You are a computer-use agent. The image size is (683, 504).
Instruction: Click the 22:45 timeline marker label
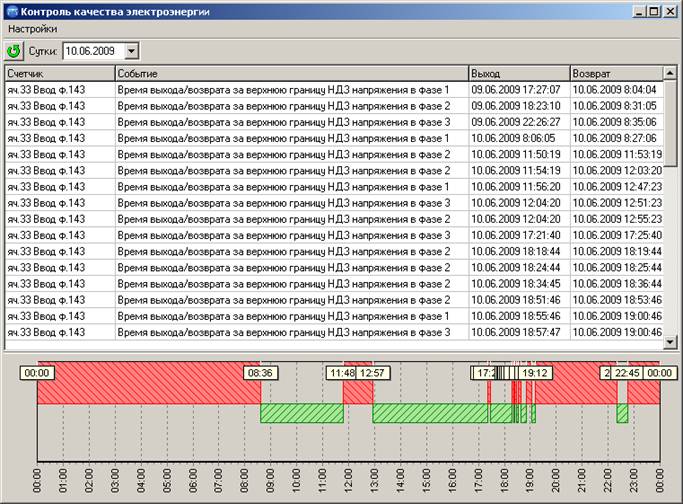pyautogui.click(x=627, y=373)
